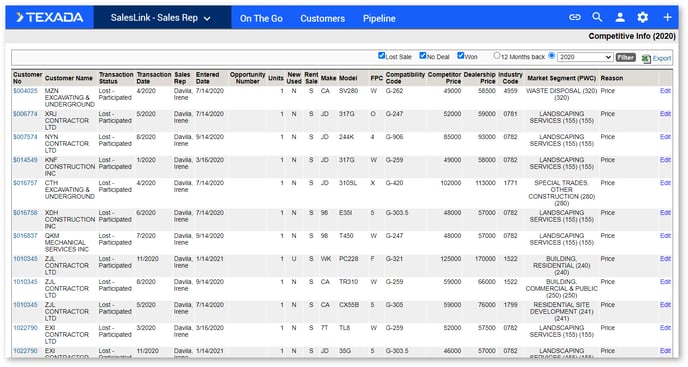Click the Compatibility Code column header
The image size is (688, 367).
coord(405,78)
